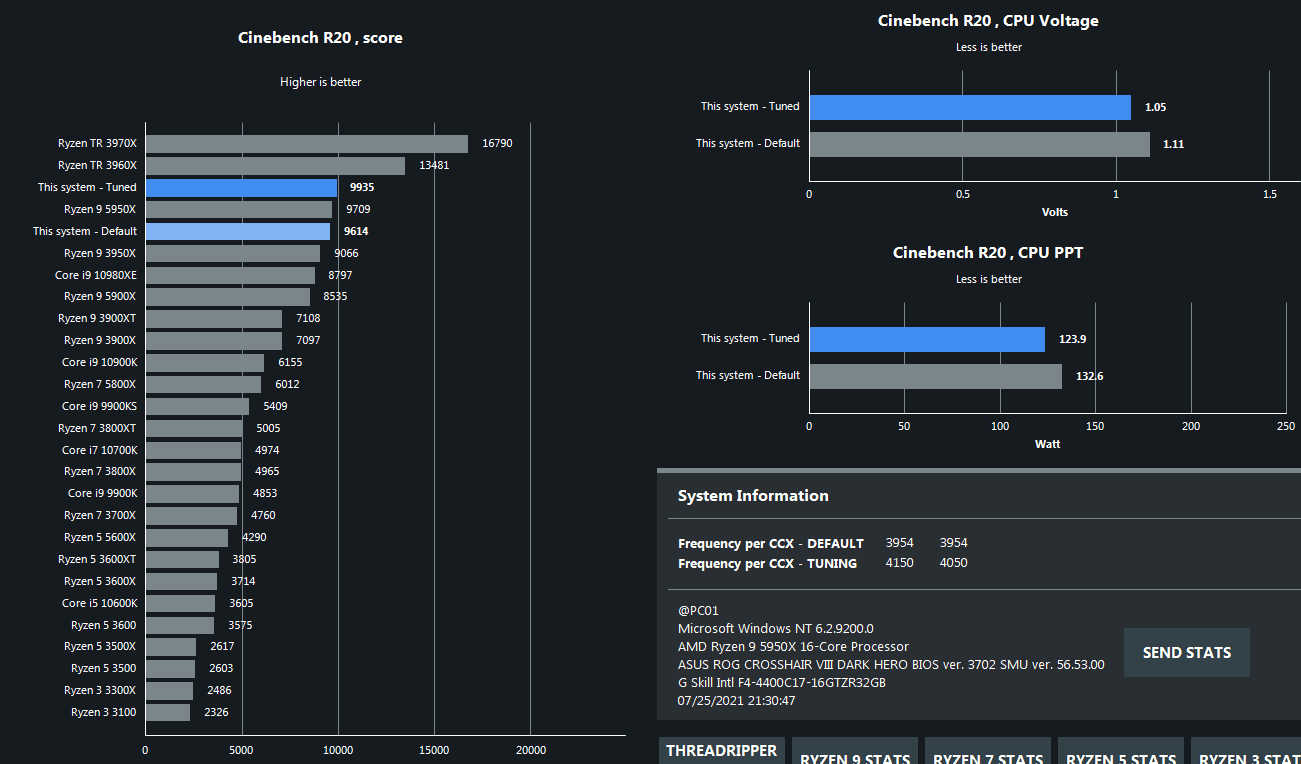Image resolution: width=1301 pixels, height=764 pixels.
Task: Select the This system - Tuned score bar
Action: (241, 188)
